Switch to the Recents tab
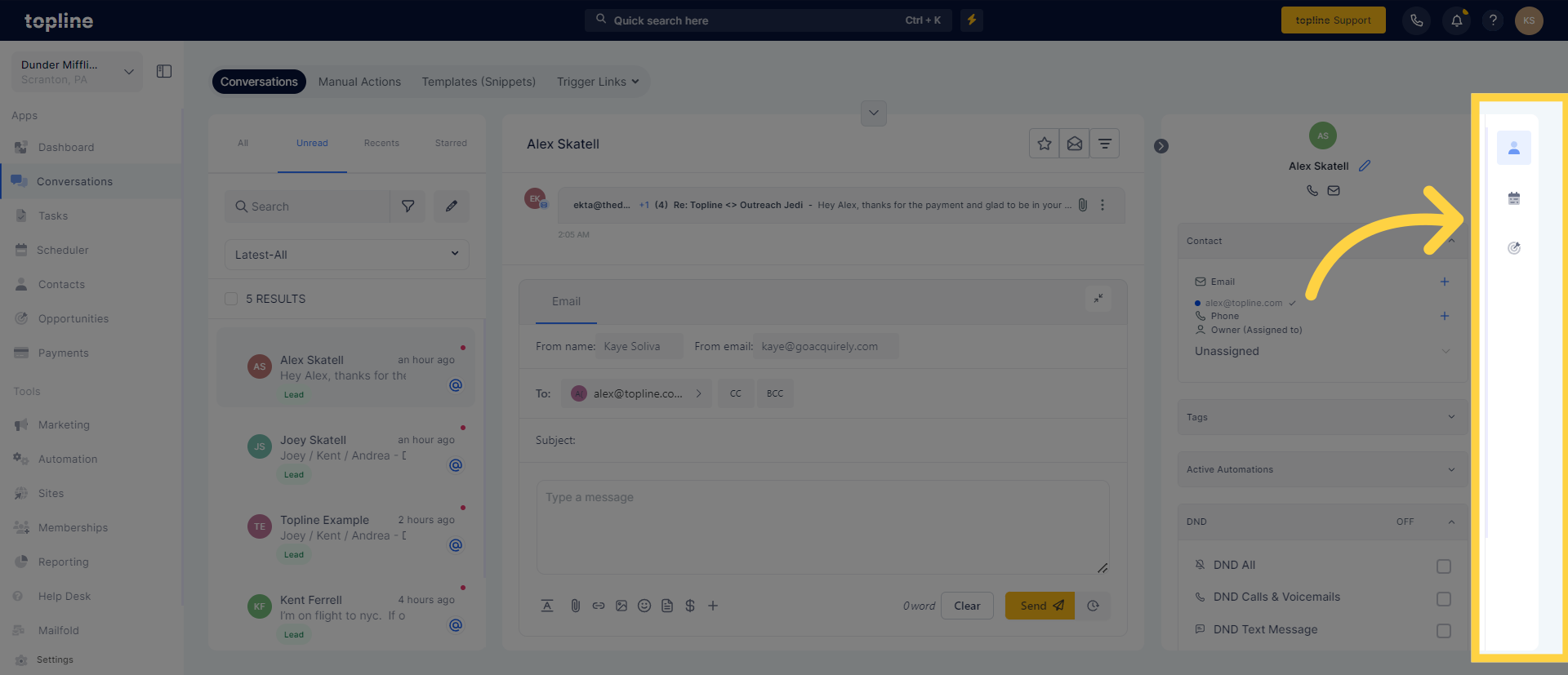The width and height of the screenshot is (1568, 675). coord(381,143)
